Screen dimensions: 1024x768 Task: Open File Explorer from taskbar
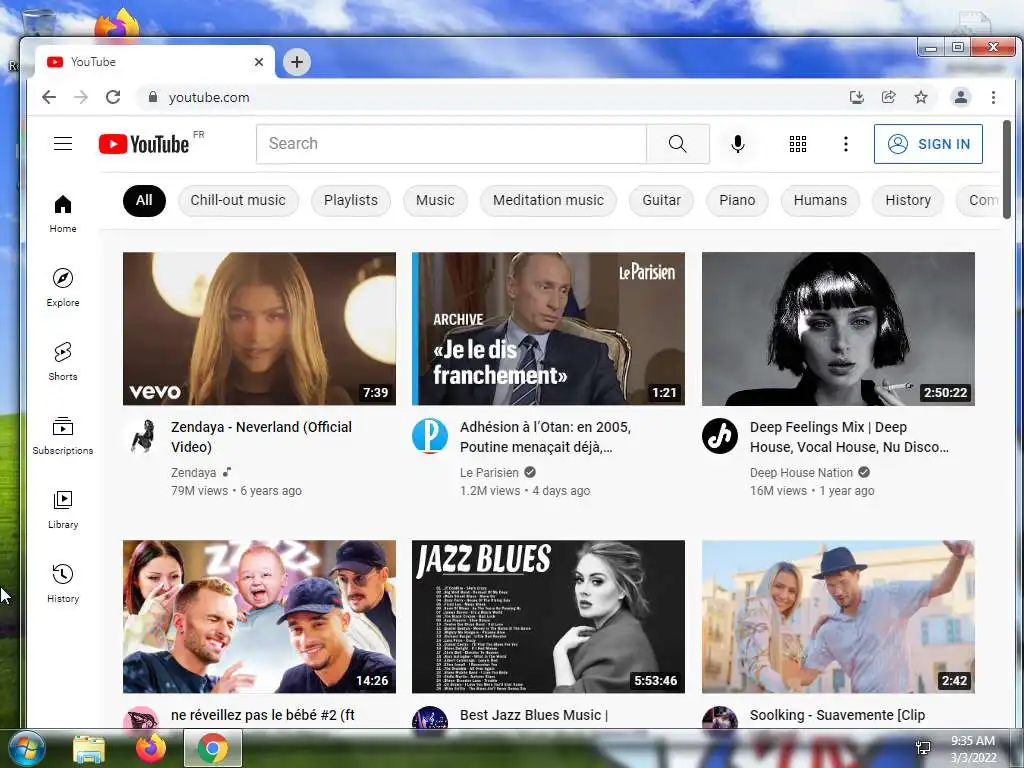[89, 748]
